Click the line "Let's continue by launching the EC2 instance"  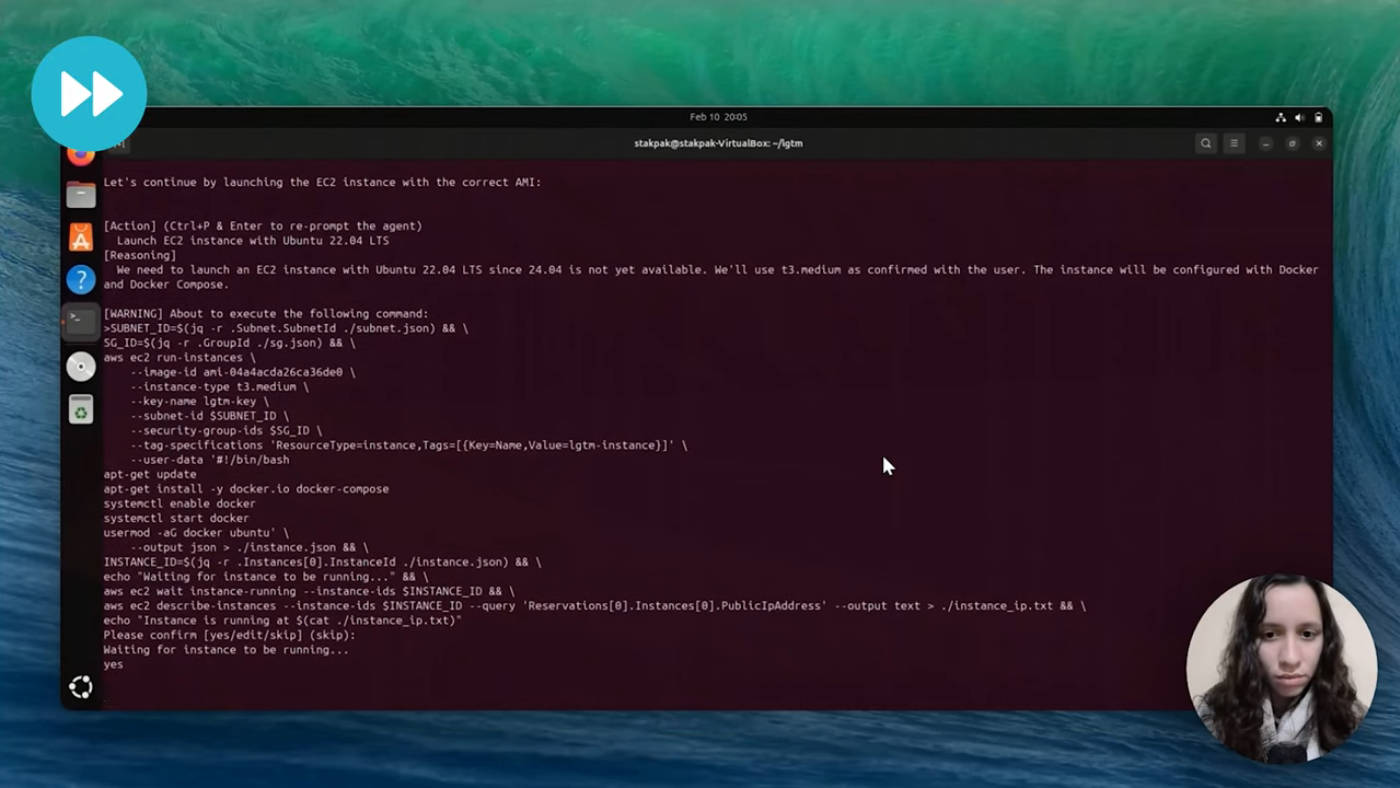pyautogui.click(x=322, y=182)
